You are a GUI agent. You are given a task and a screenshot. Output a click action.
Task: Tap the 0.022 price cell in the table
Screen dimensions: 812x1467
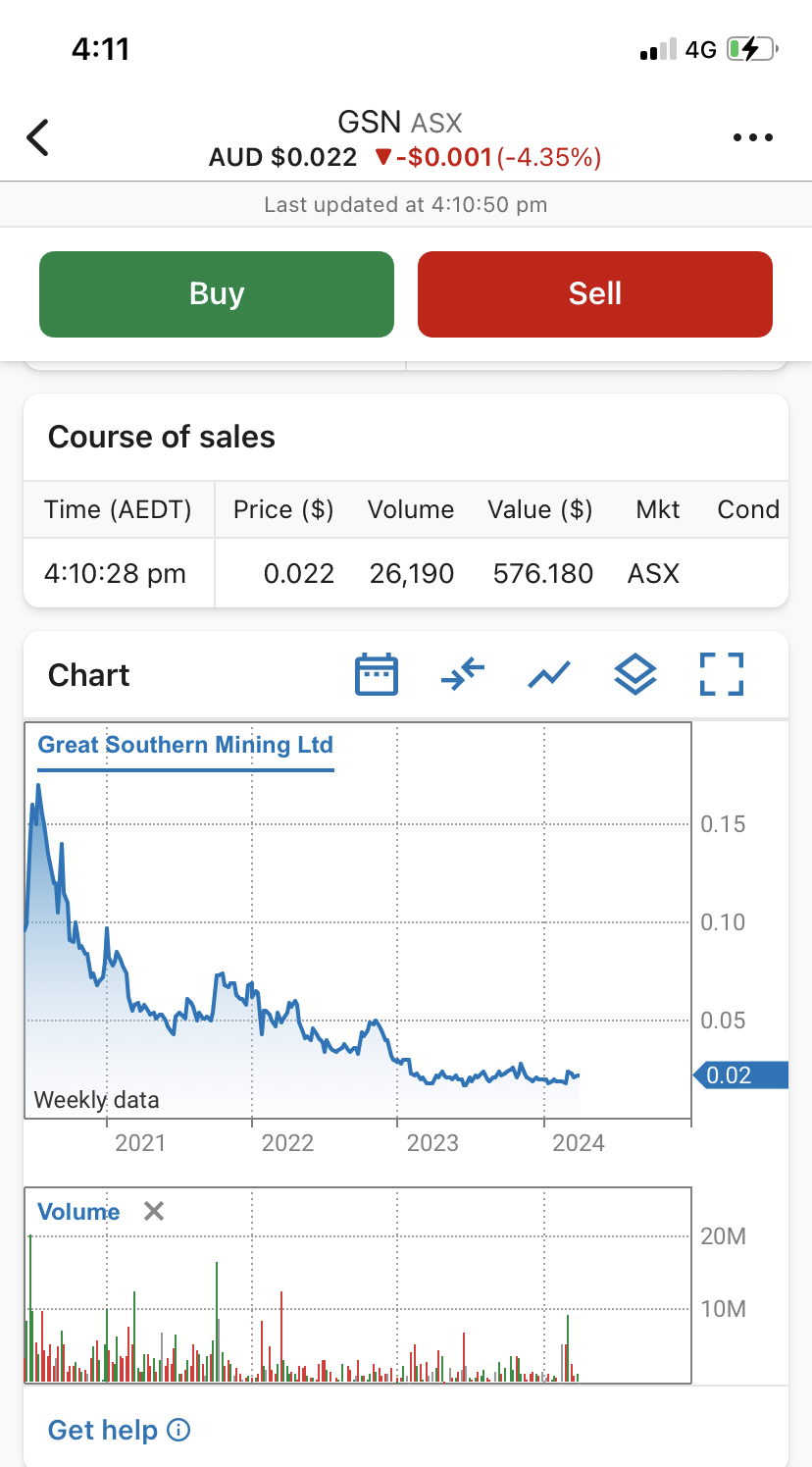299,573
